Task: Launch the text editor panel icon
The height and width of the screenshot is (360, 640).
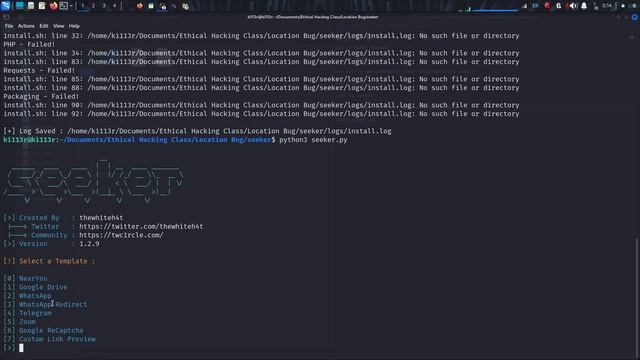Action: pos(42,6)
